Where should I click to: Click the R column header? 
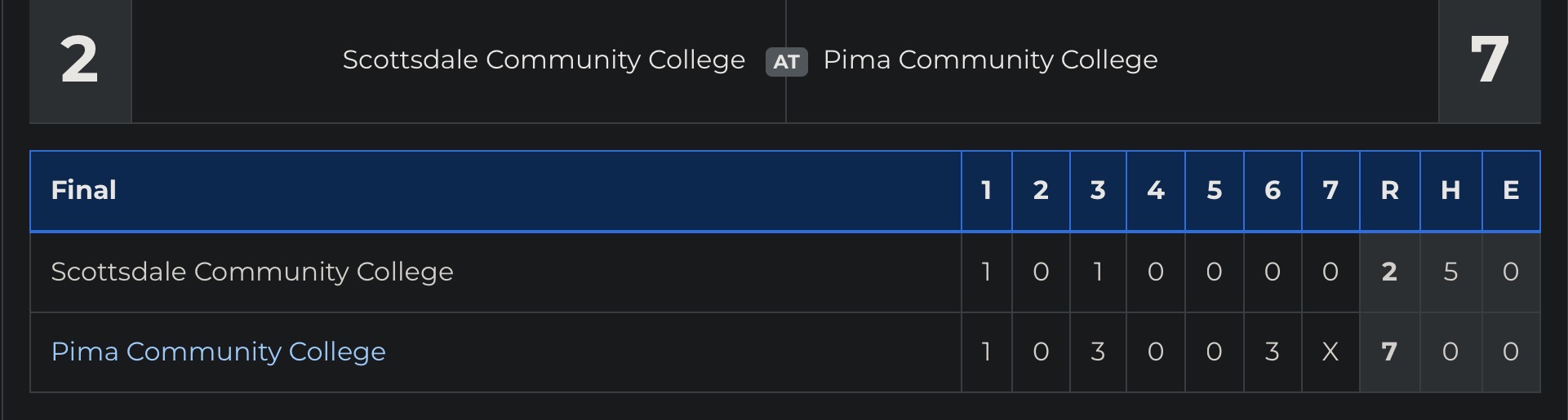click(x=1389, y=190)
